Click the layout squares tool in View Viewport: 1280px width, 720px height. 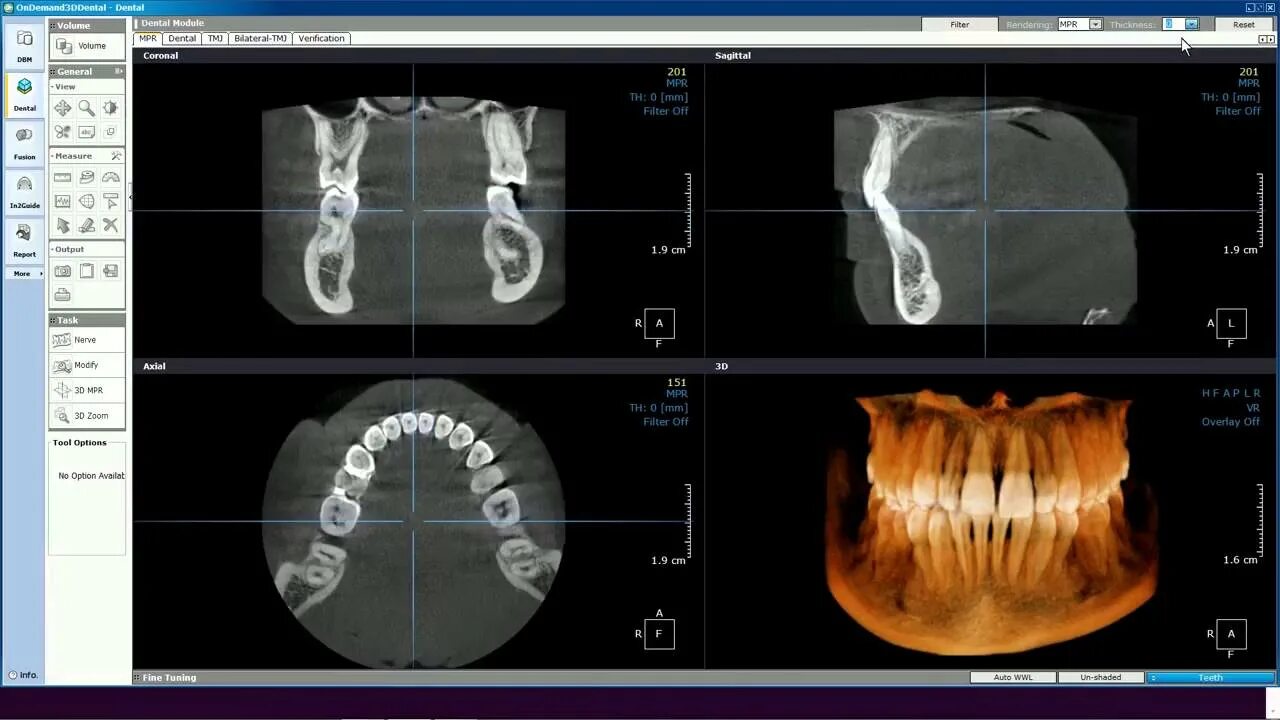(x=111, y=131)
